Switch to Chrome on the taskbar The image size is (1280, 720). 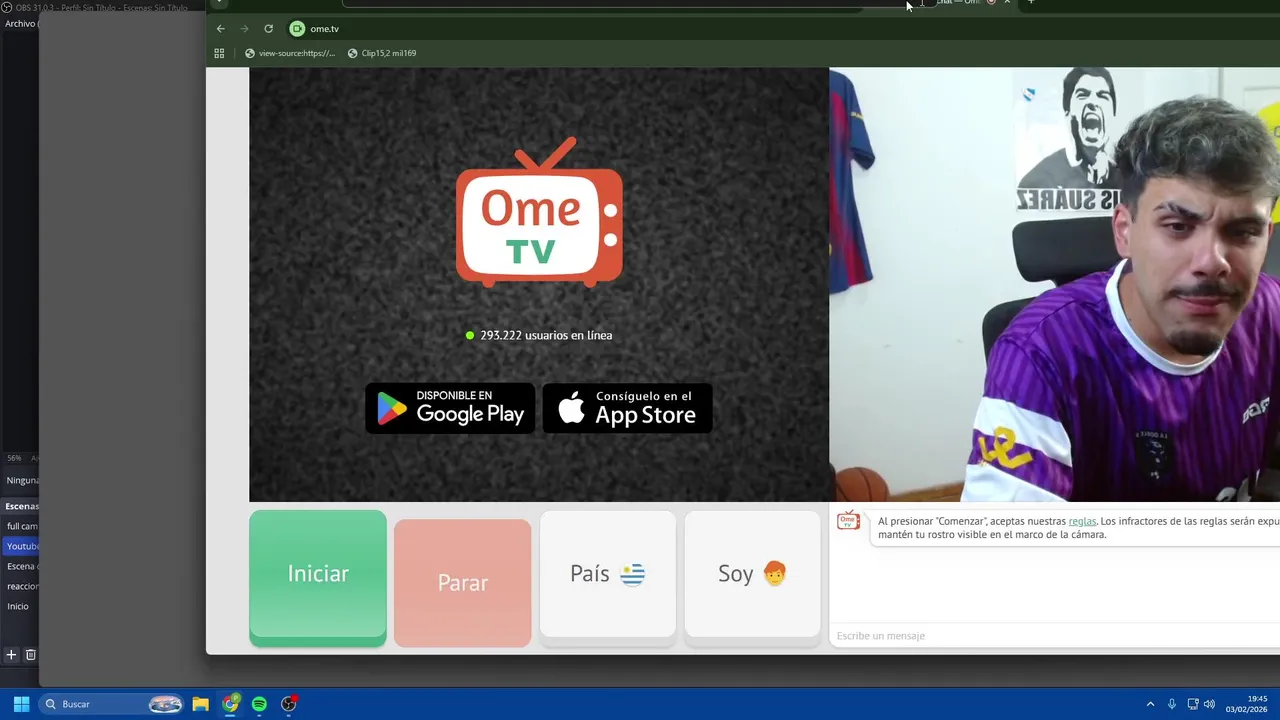[x=230, y=704]
